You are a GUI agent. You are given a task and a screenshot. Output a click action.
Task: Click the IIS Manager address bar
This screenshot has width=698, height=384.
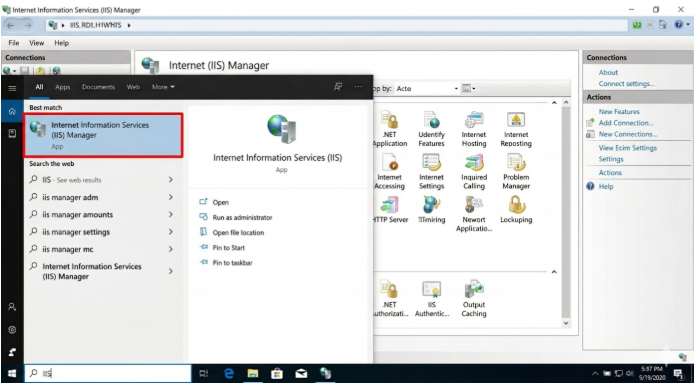pyautogui.click(x=336, y=25)
